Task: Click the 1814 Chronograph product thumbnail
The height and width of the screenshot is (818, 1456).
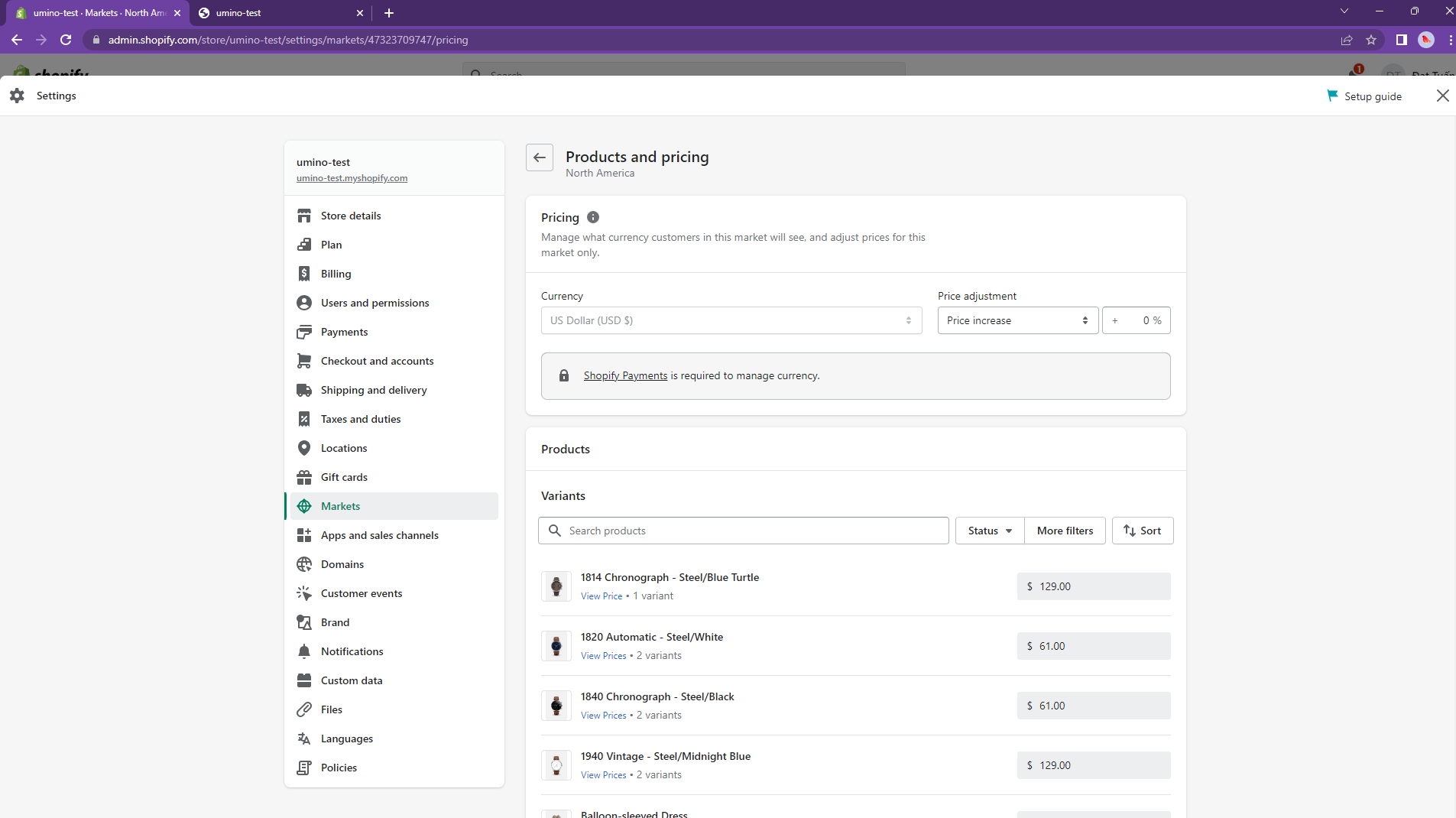Action: pos(556,586)
